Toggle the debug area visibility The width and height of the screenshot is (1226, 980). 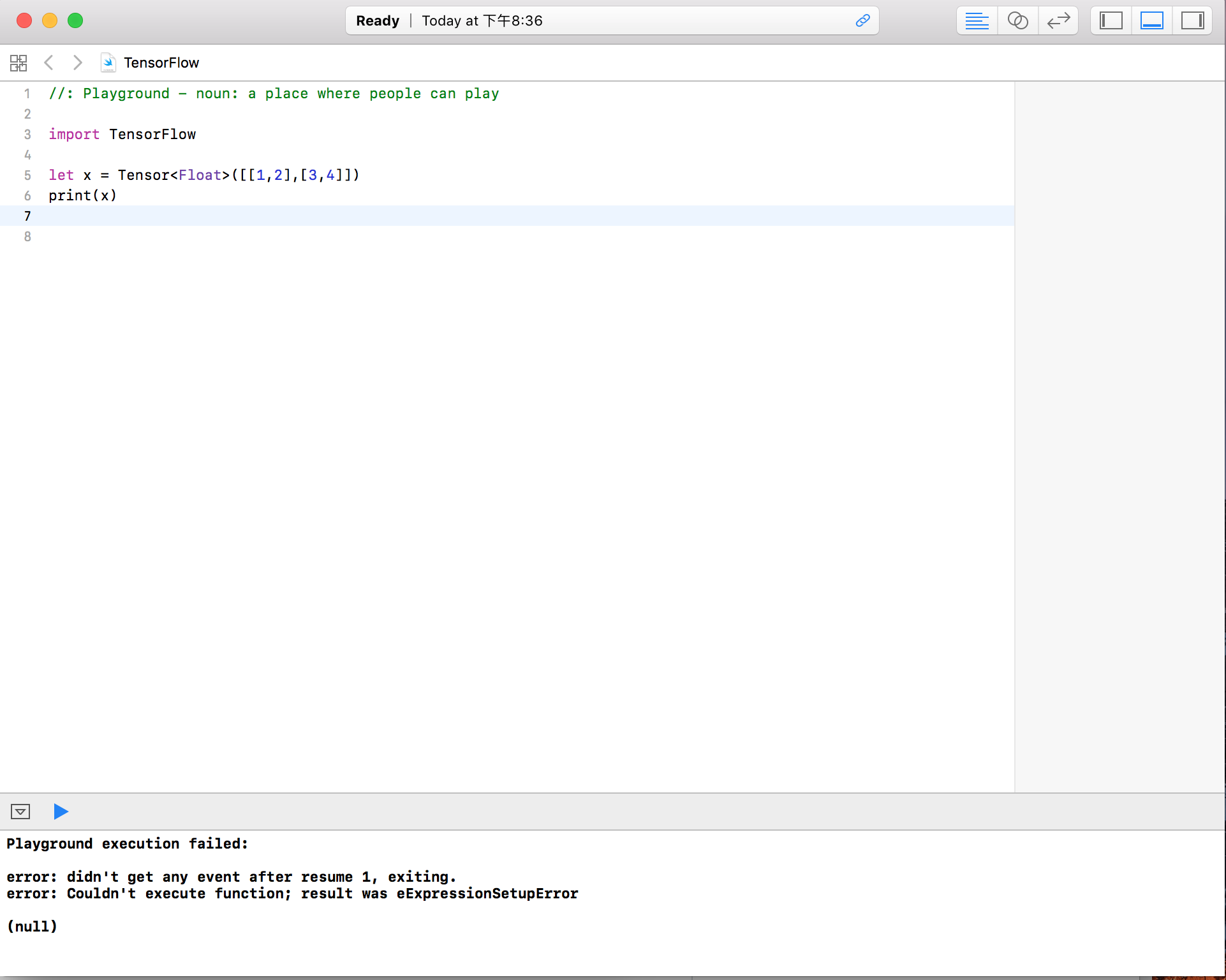[x=1151, y=20]
